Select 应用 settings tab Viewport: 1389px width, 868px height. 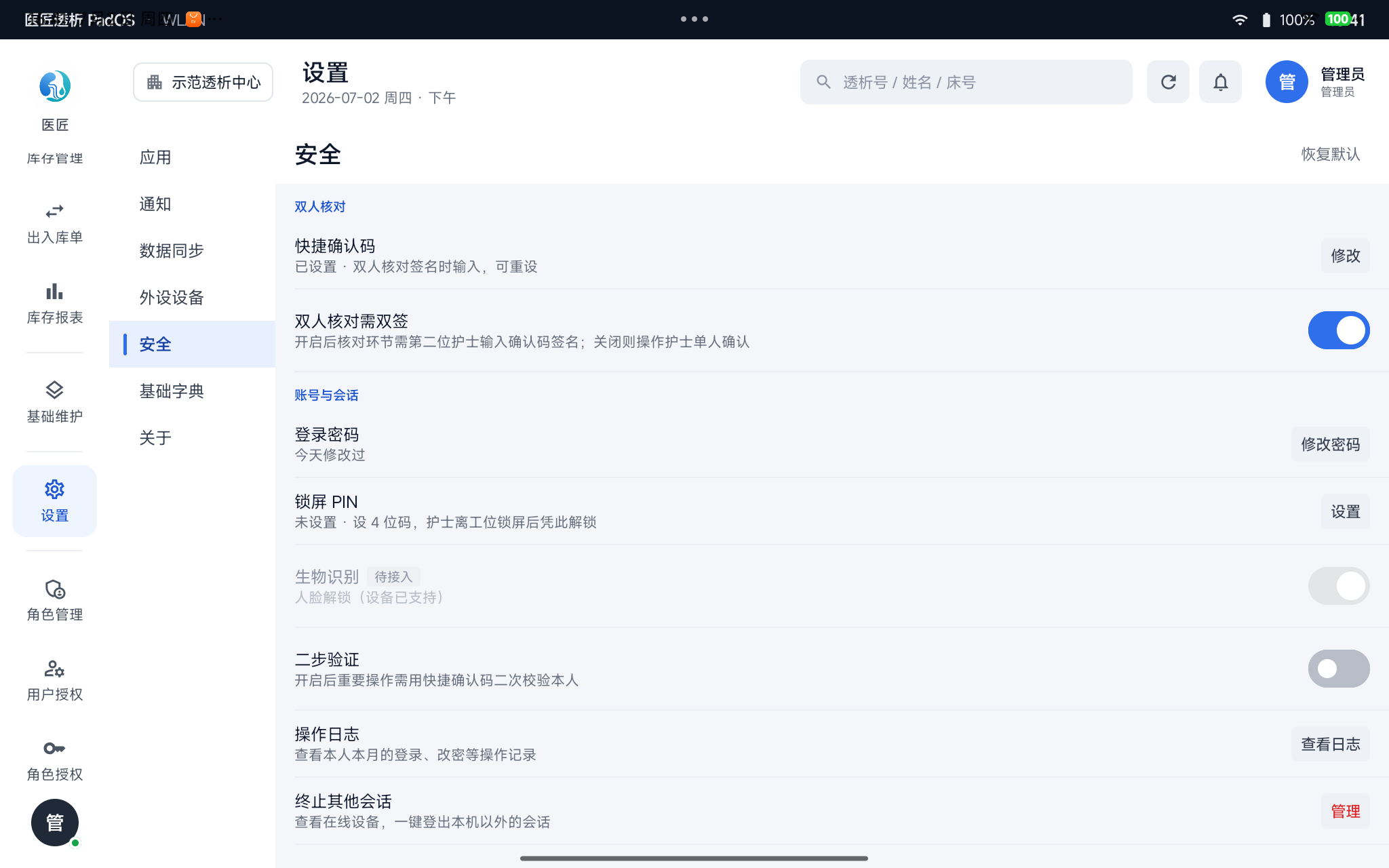(192, 157)
